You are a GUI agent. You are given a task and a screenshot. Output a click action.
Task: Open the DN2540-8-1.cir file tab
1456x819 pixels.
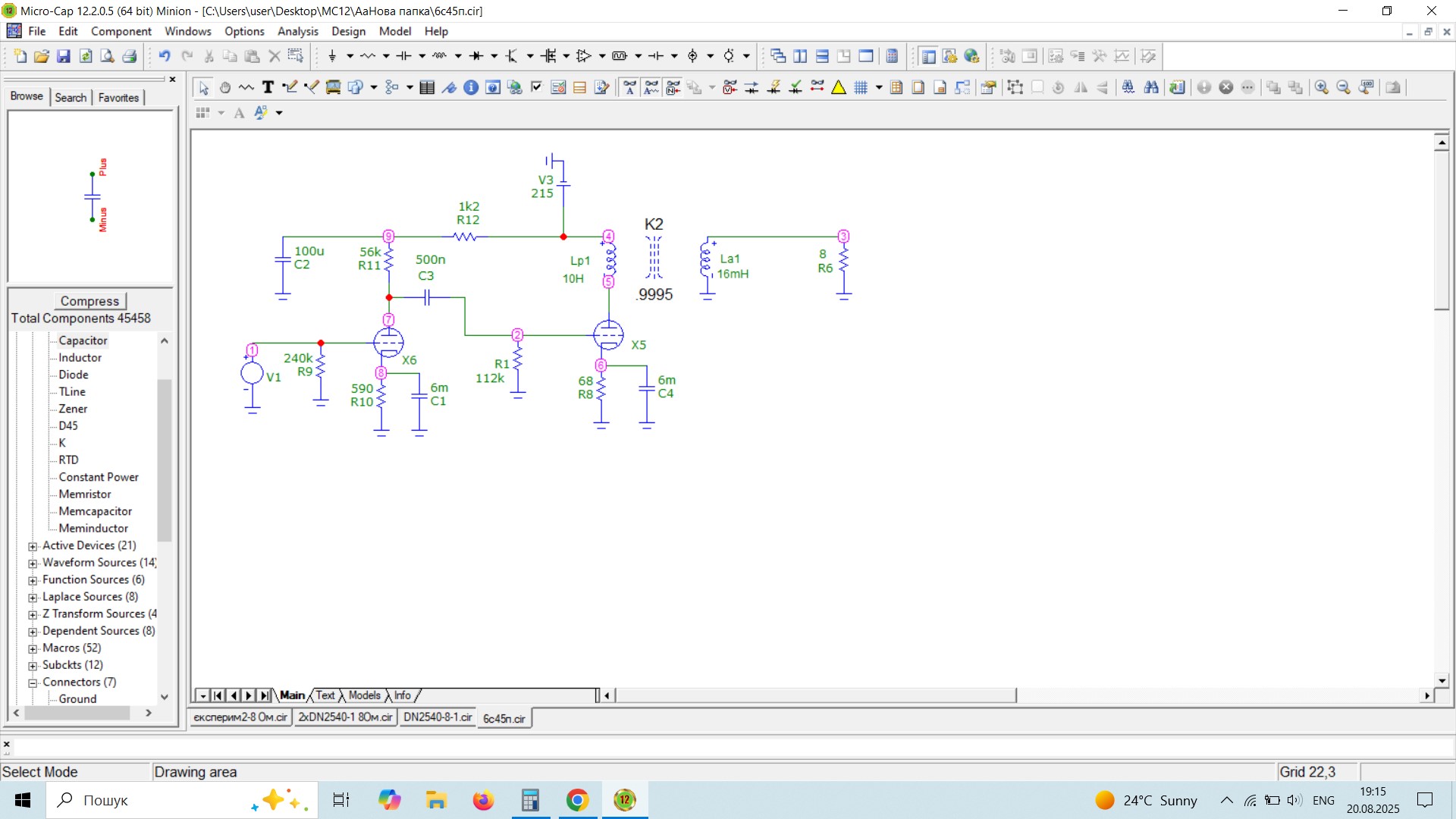point(438,717)
